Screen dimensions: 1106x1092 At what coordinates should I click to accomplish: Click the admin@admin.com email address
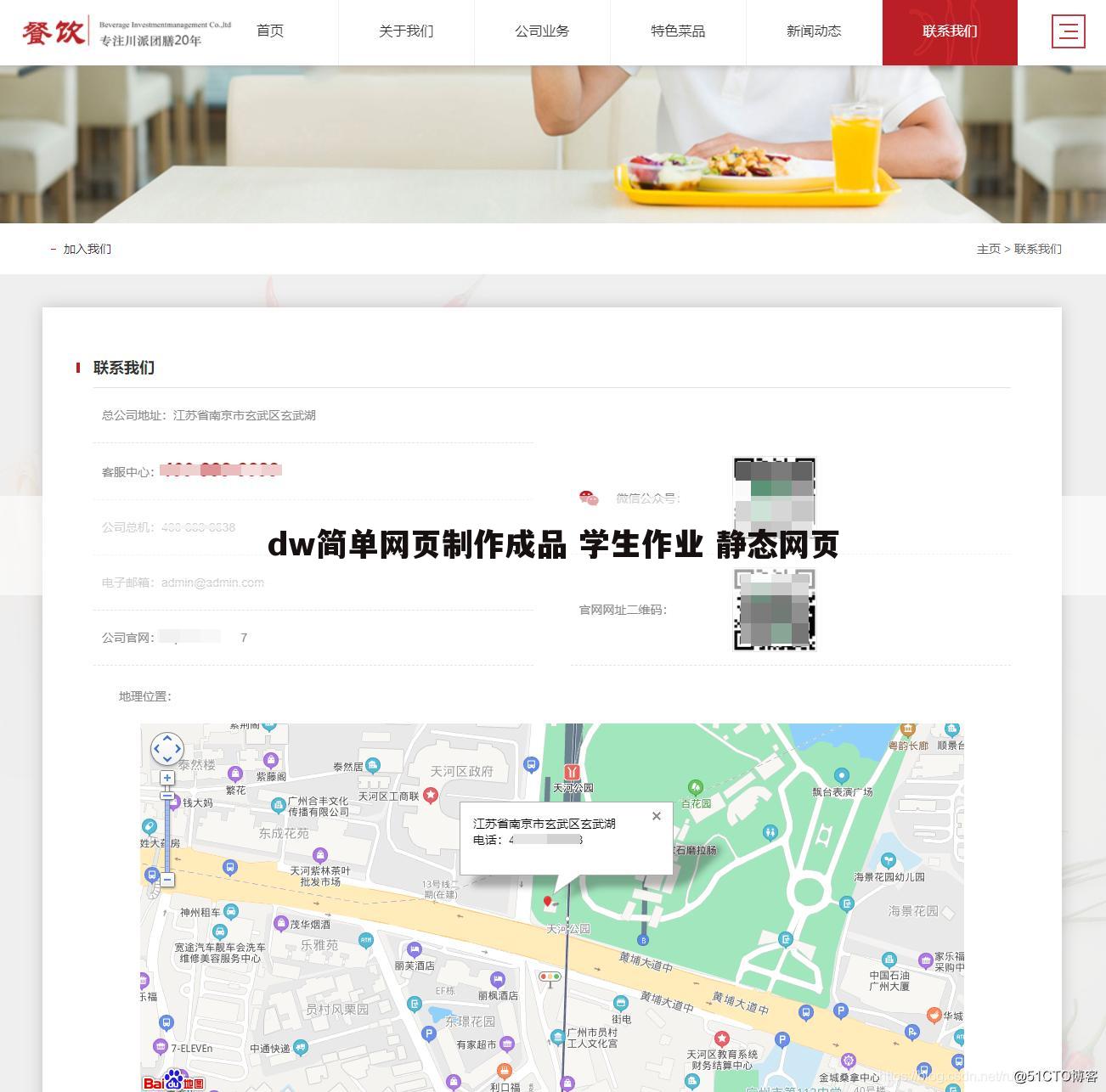(212, 583)
